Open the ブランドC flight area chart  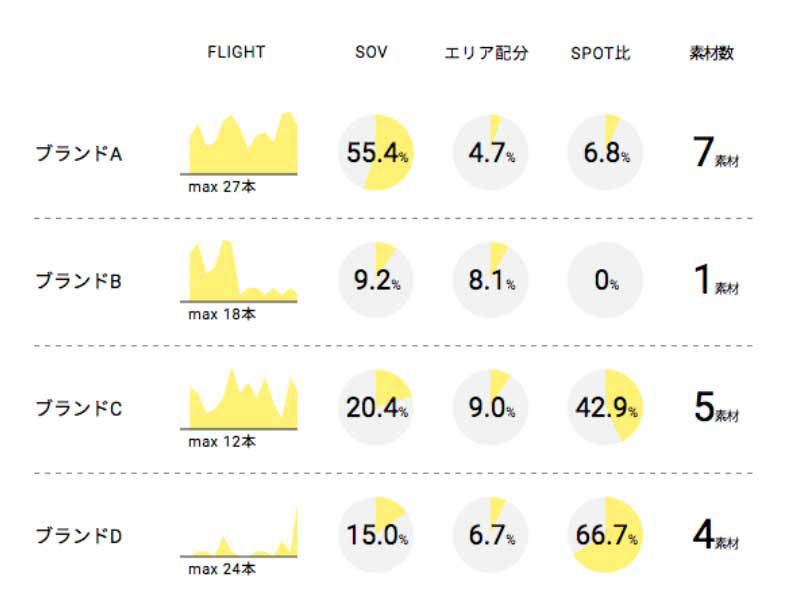(x=244, y=399)
